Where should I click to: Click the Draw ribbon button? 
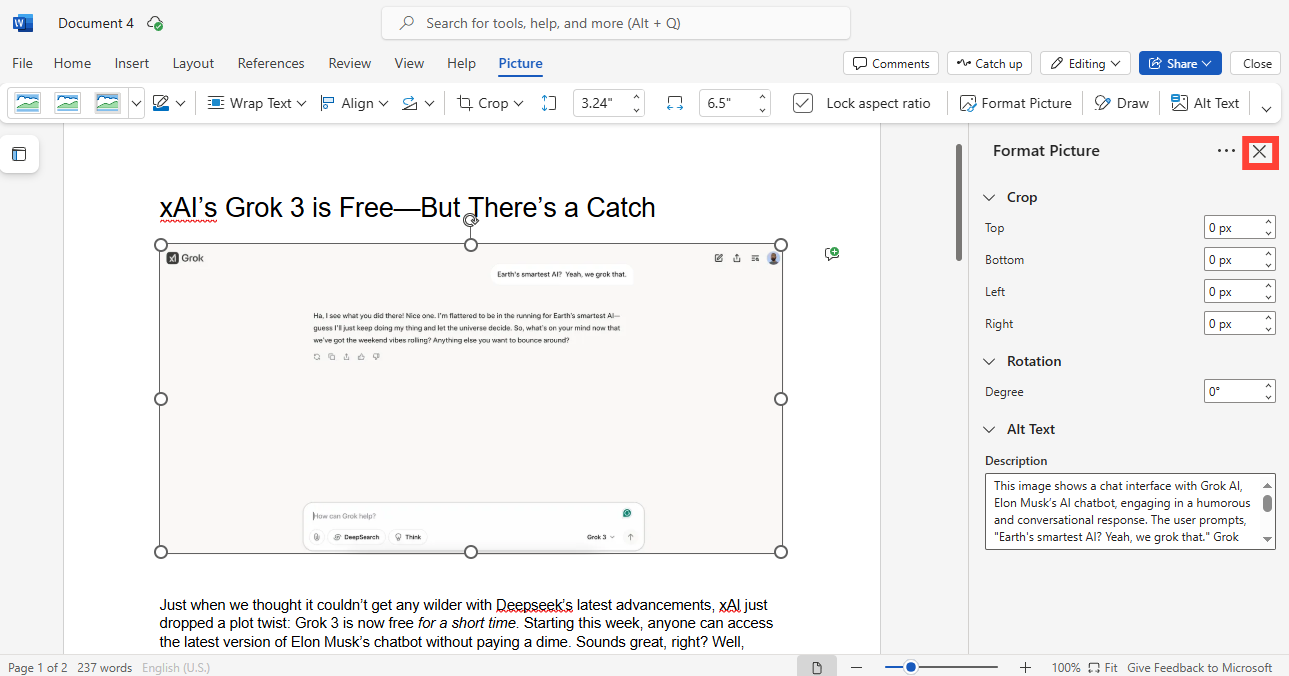click(x=1121, y=103)
